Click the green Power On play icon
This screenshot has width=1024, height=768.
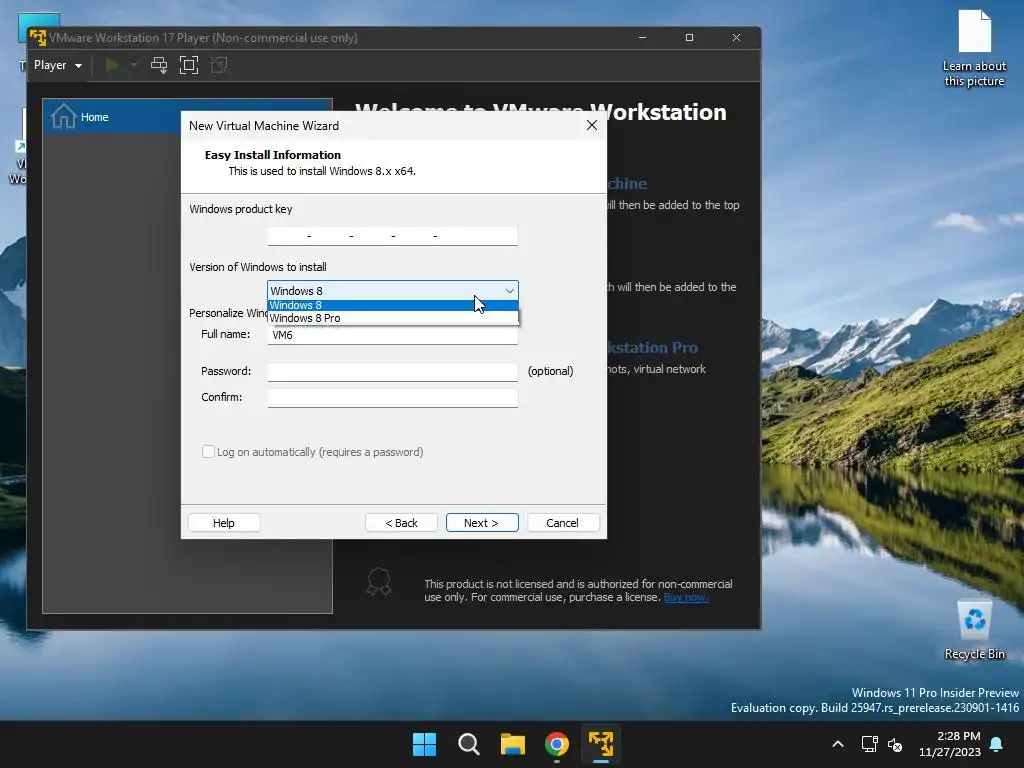112,65
